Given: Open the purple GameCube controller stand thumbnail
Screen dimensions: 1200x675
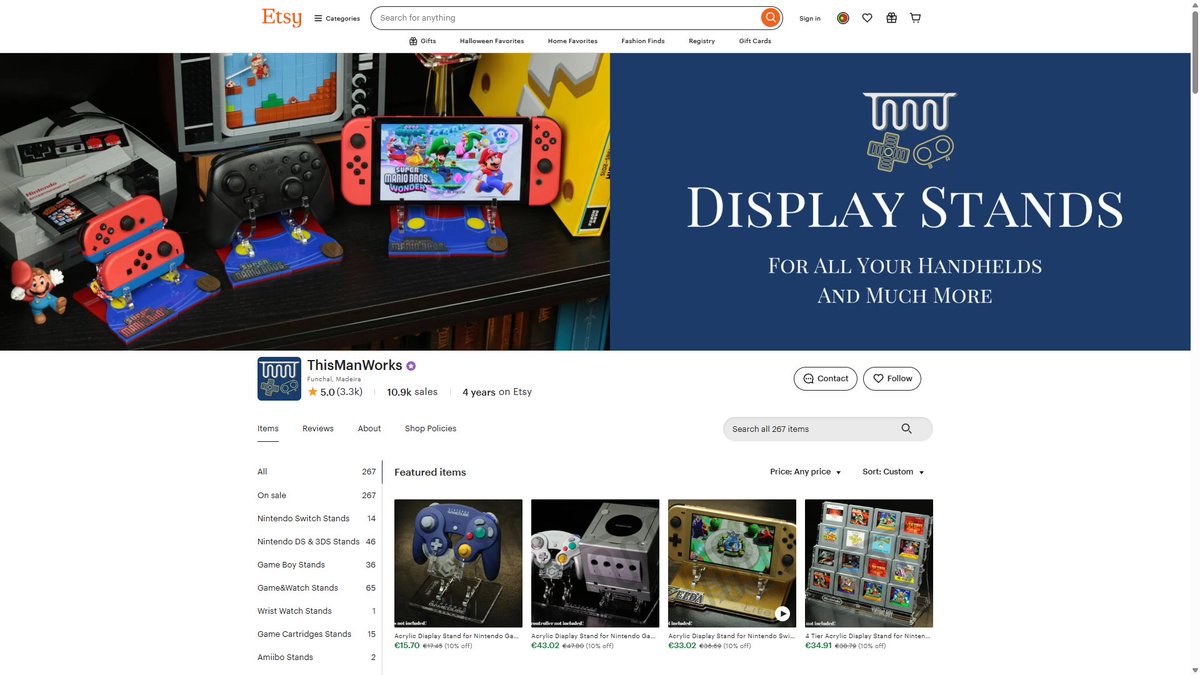Looking at the screenshot, I should coord(458,563).
